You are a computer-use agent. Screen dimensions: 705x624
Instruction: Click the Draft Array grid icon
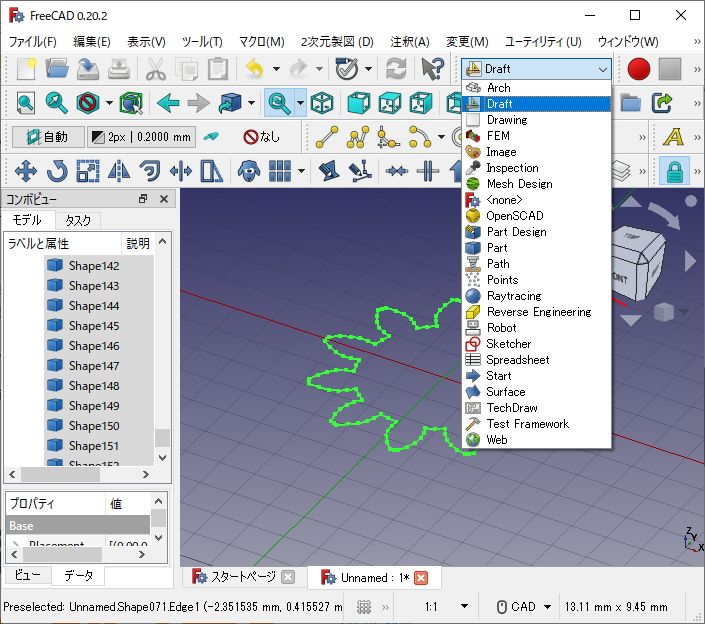280,171
